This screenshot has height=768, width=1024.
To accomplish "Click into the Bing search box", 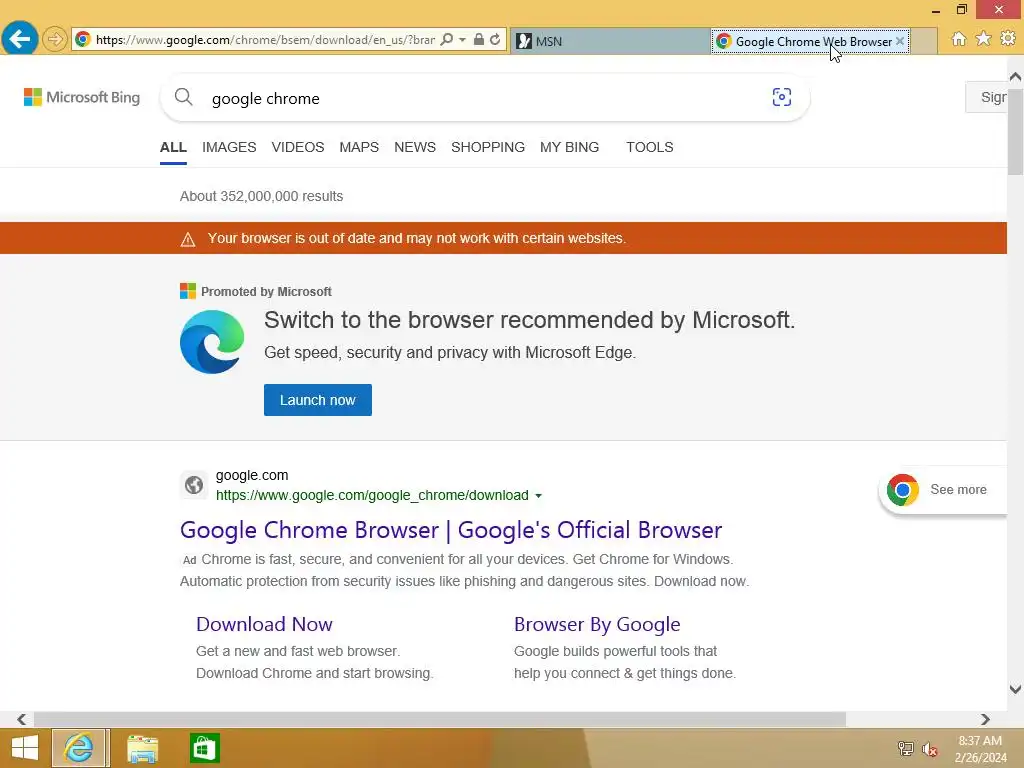I will tap(483, 98).
